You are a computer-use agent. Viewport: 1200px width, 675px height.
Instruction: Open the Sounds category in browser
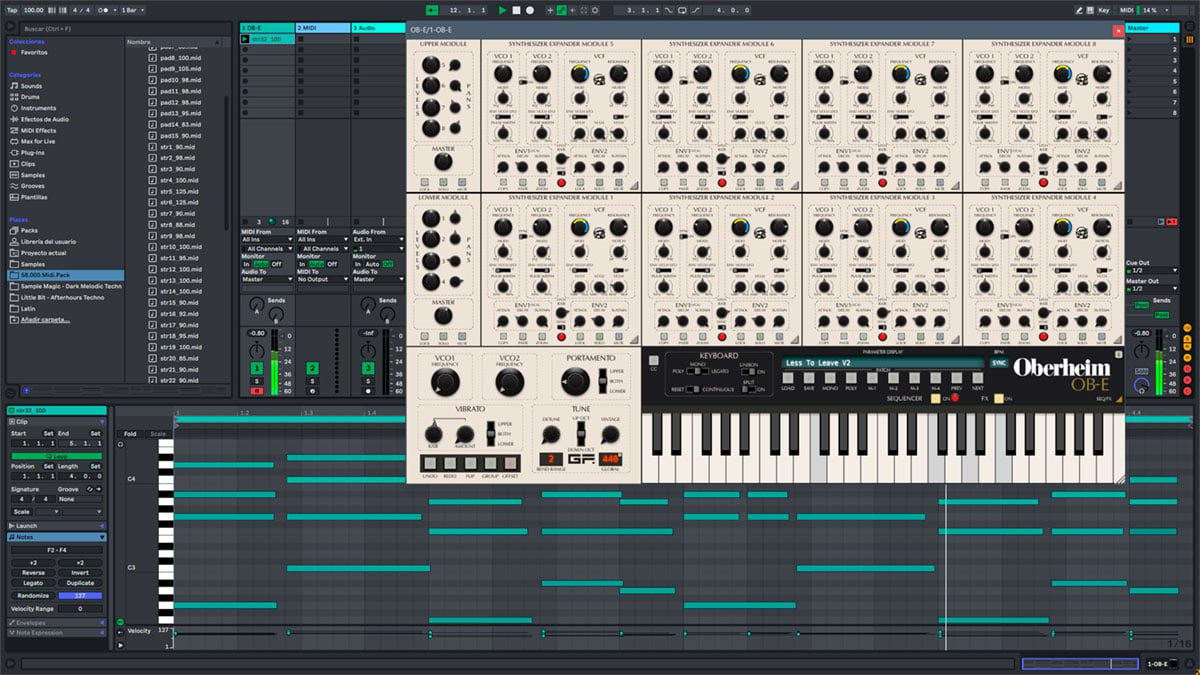31,86
